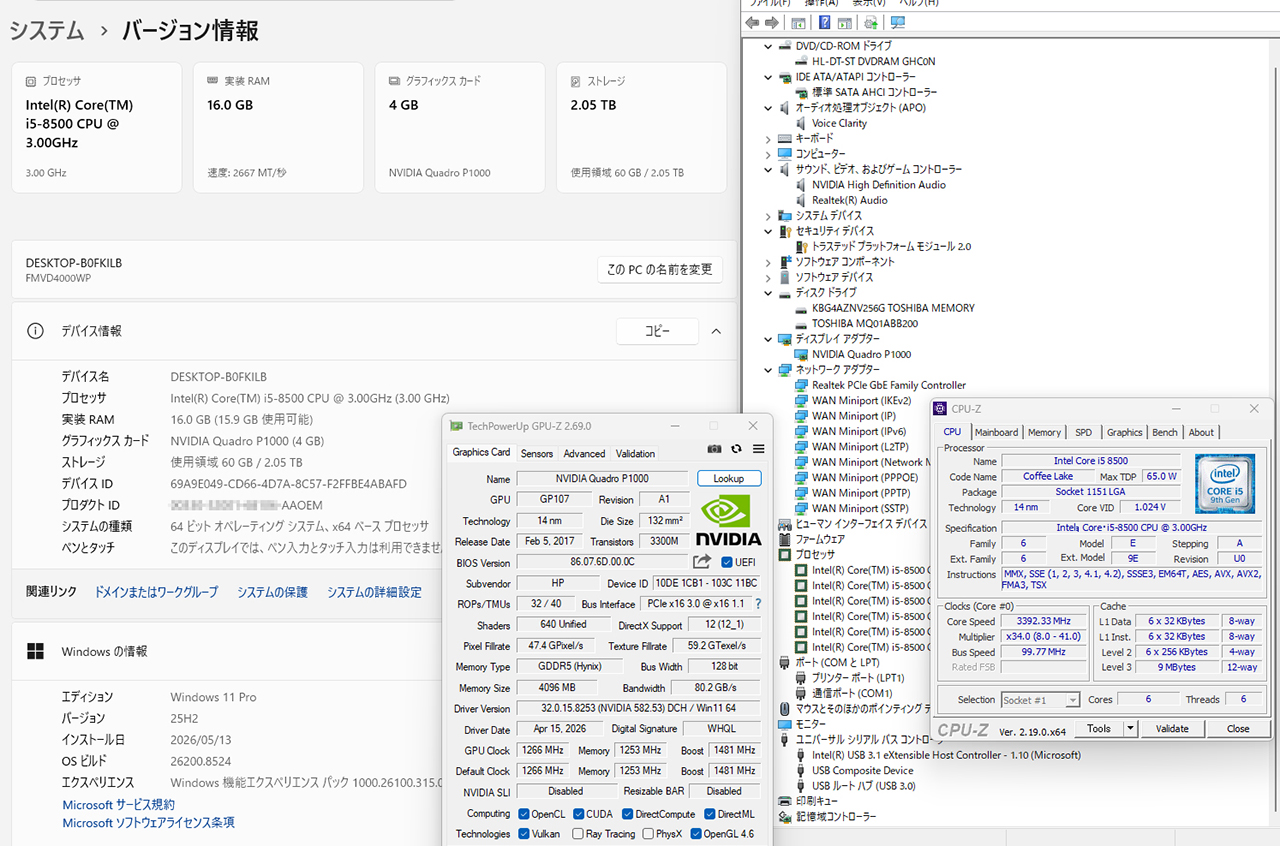1280x846 pixels.
Task: Click the Realtek PCIe GbE Family Controller icon
Action: (x=802, y=386)
